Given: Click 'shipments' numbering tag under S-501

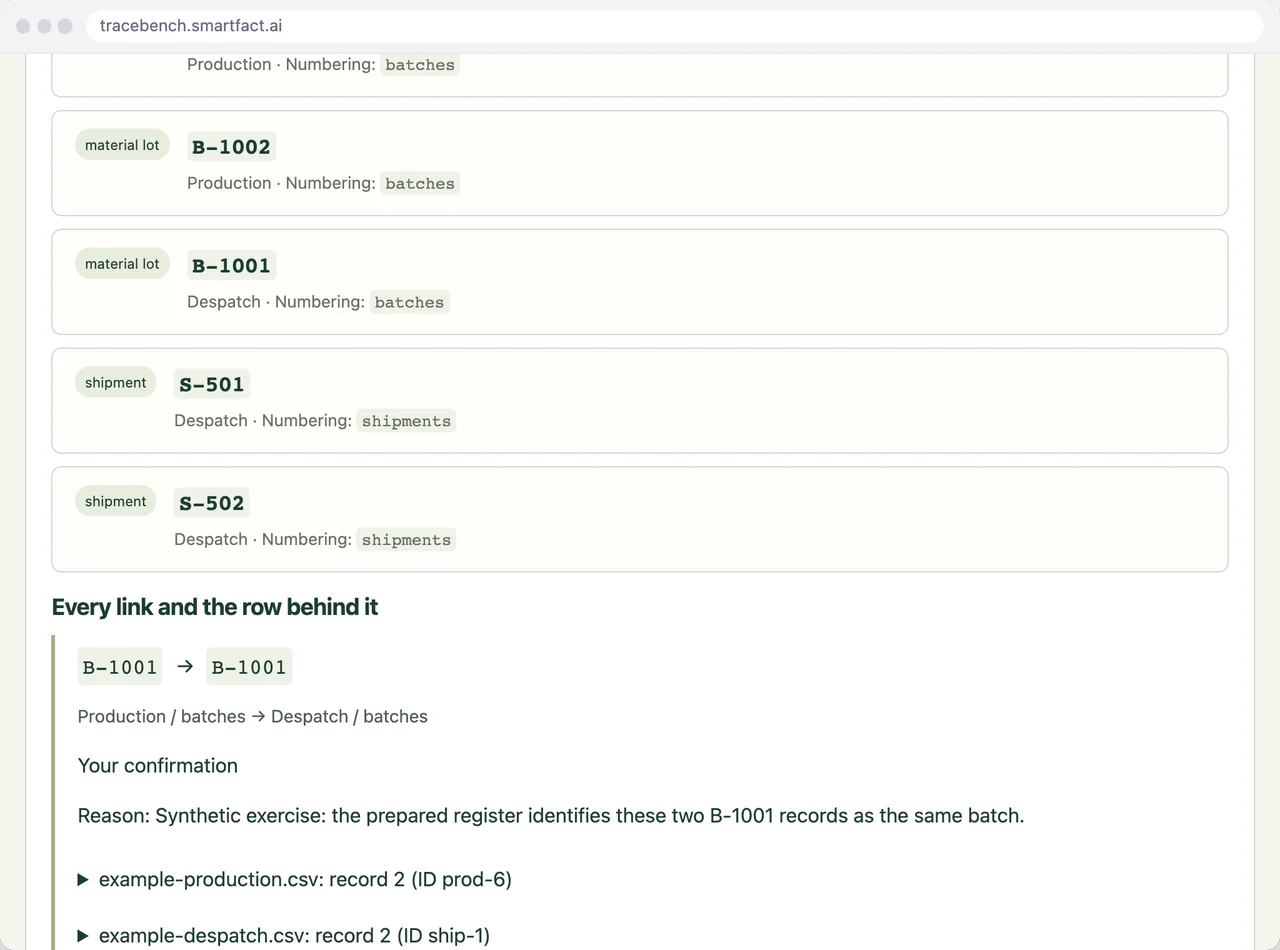Looking at the screenshot, I should [406, 421].
